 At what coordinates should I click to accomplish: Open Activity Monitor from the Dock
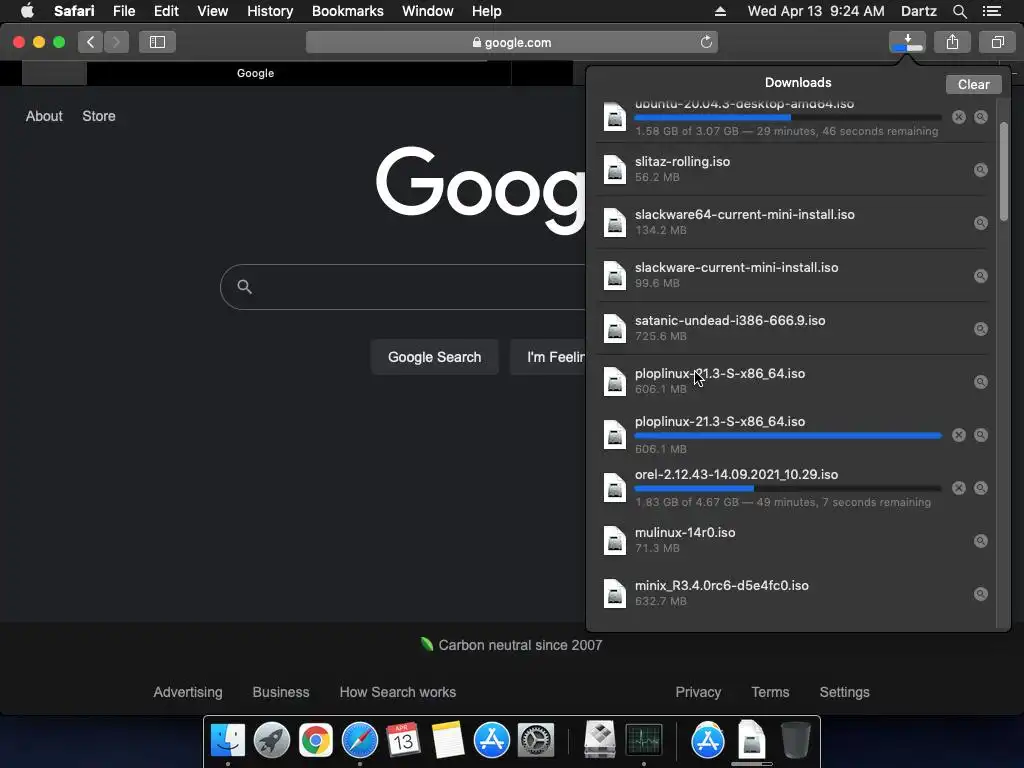click(644, 740)
